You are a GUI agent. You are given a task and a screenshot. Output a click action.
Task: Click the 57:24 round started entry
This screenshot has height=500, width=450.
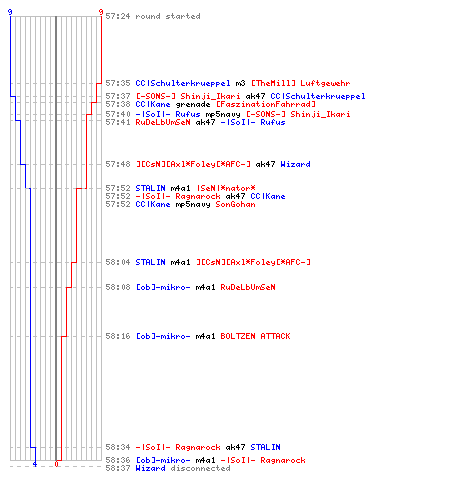point(153,16)
